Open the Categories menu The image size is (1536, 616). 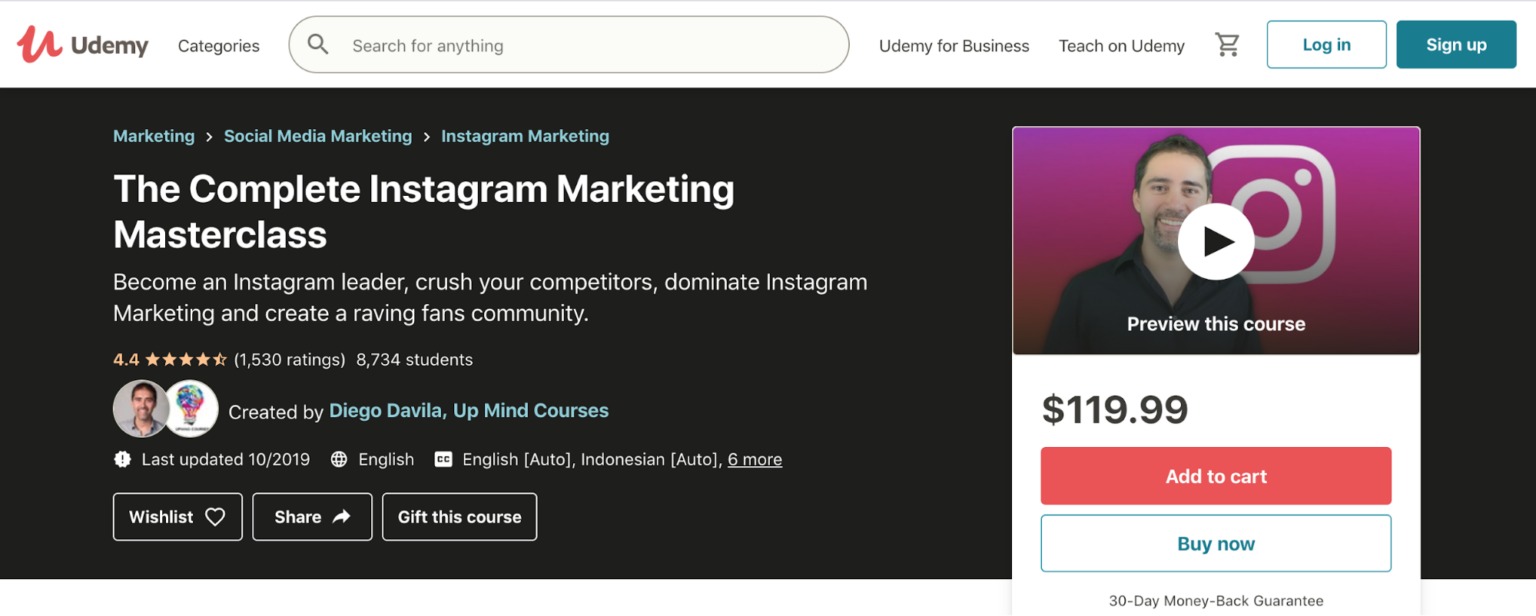[218, 45]
